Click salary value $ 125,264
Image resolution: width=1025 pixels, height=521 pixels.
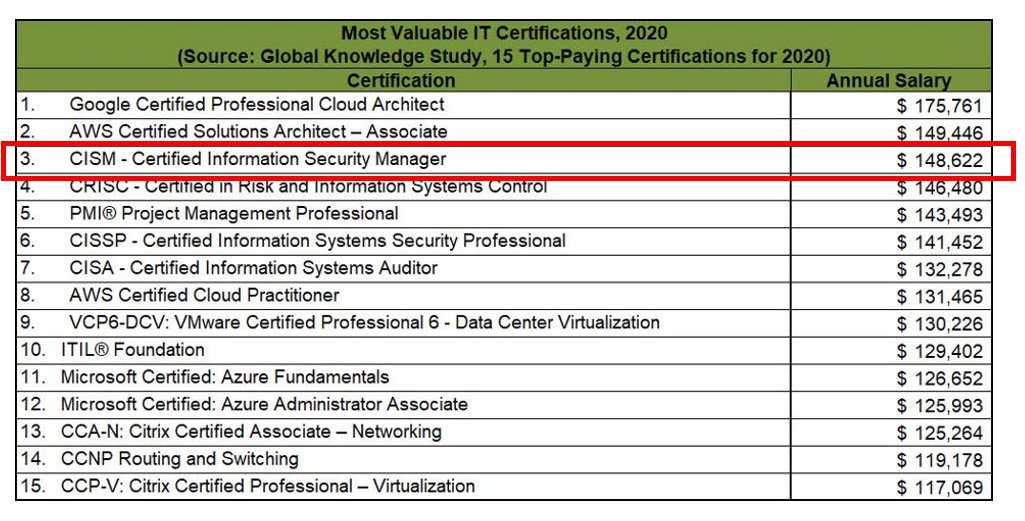click(x=939, y=434)
